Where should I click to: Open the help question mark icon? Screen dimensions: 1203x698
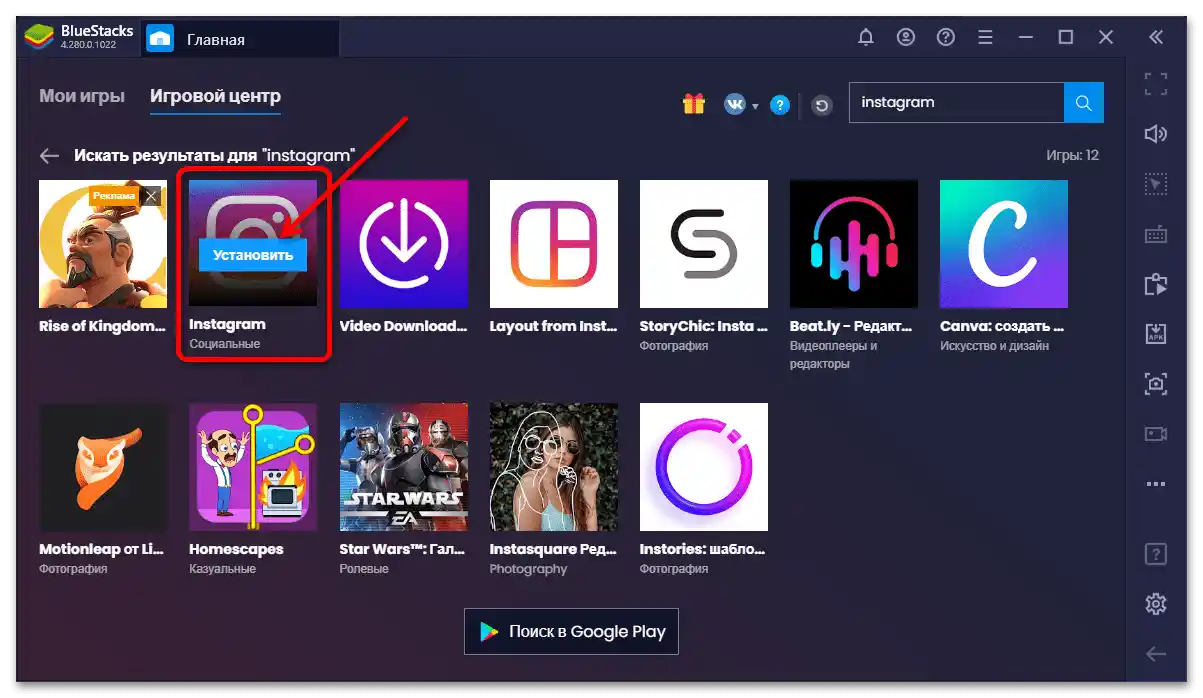[945, 38]
